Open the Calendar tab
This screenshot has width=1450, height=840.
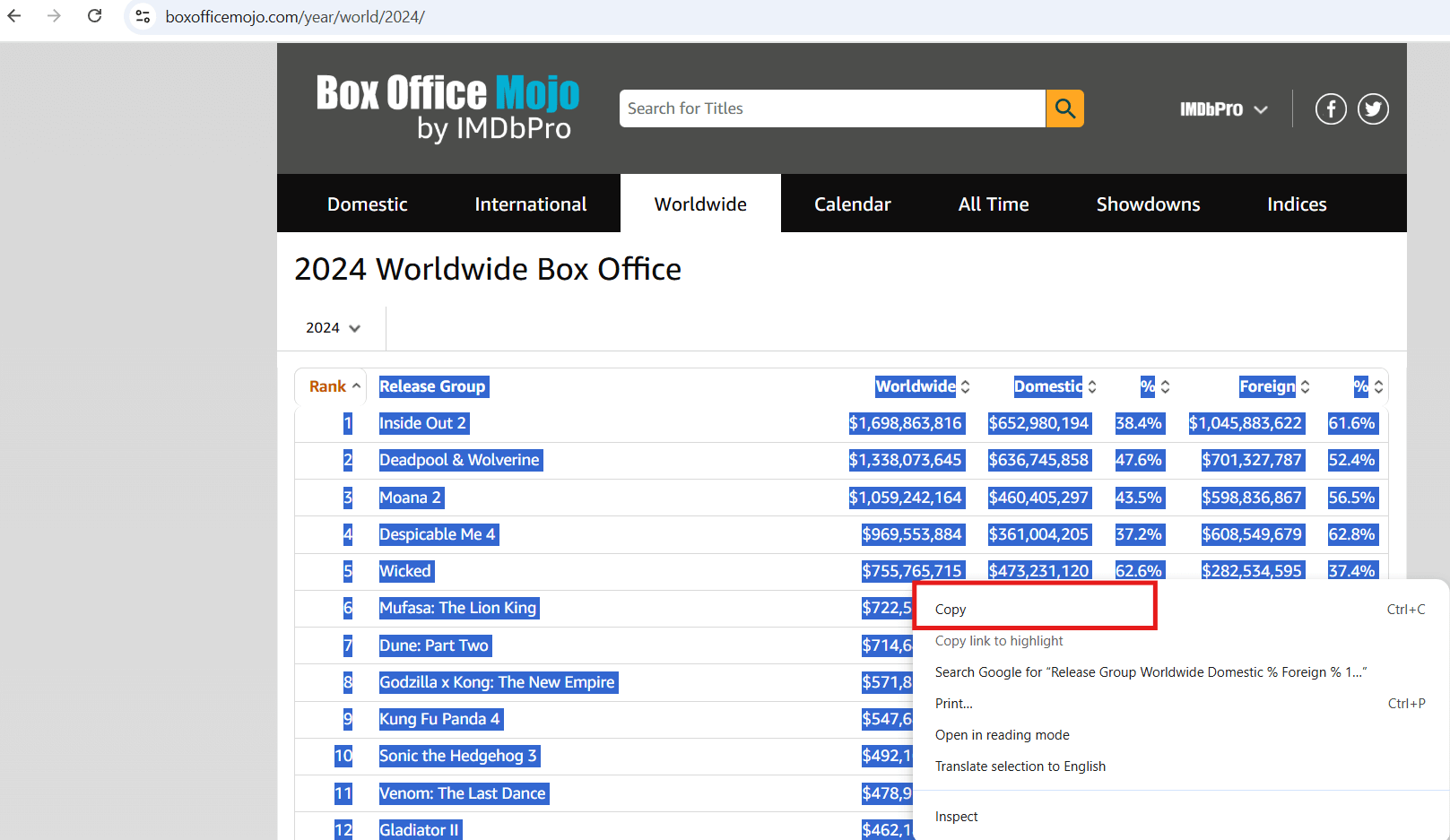853,204
